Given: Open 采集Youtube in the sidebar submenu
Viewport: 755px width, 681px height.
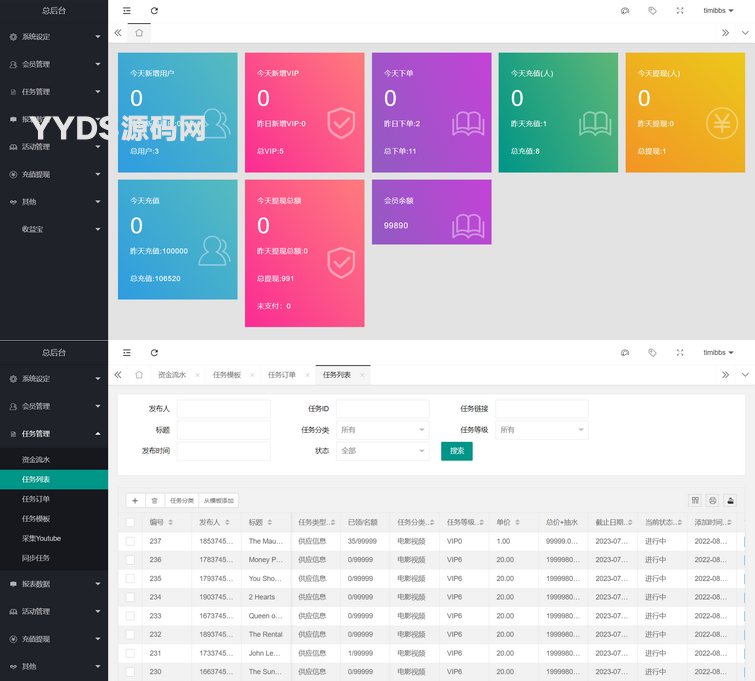Looking at the screenshot, I should point(41,538).
